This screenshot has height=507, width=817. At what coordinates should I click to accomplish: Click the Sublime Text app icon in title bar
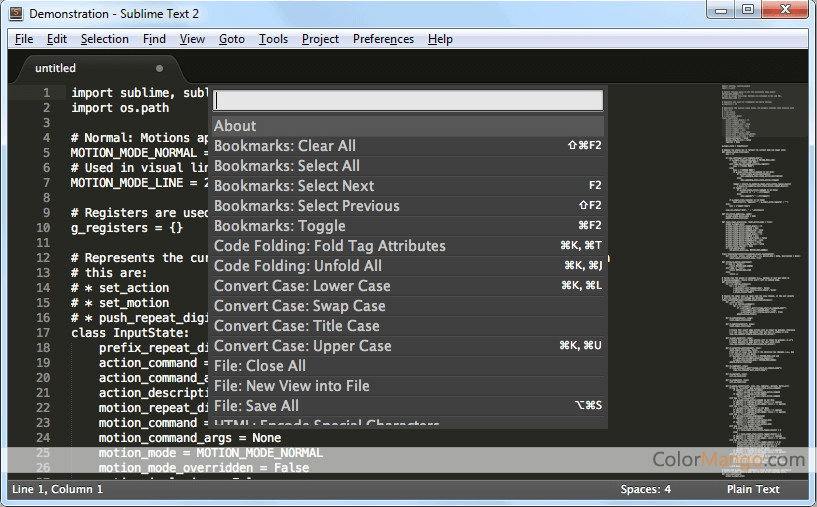tap(16, 14)
